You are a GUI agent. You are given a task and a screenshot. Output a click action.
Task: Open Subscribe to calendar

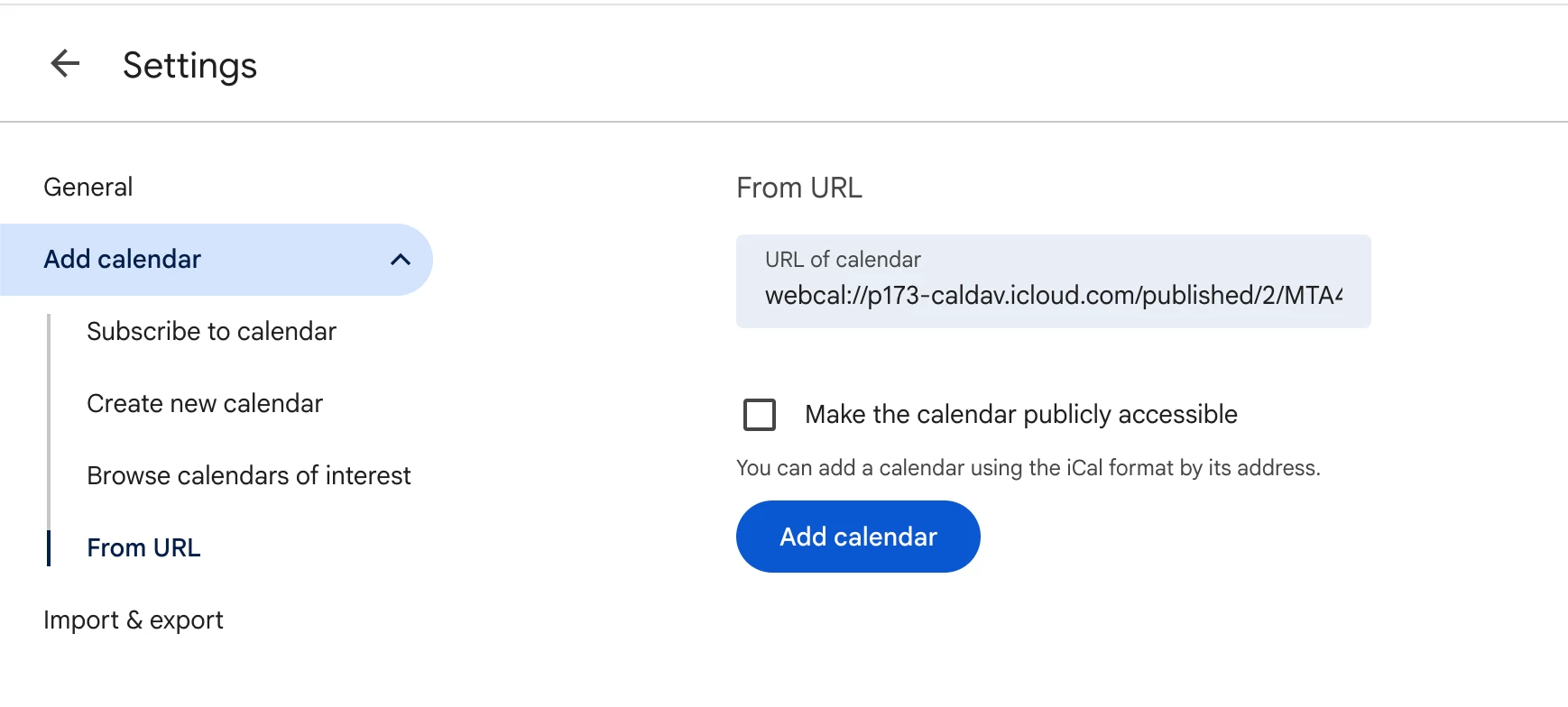click(211, 332)
